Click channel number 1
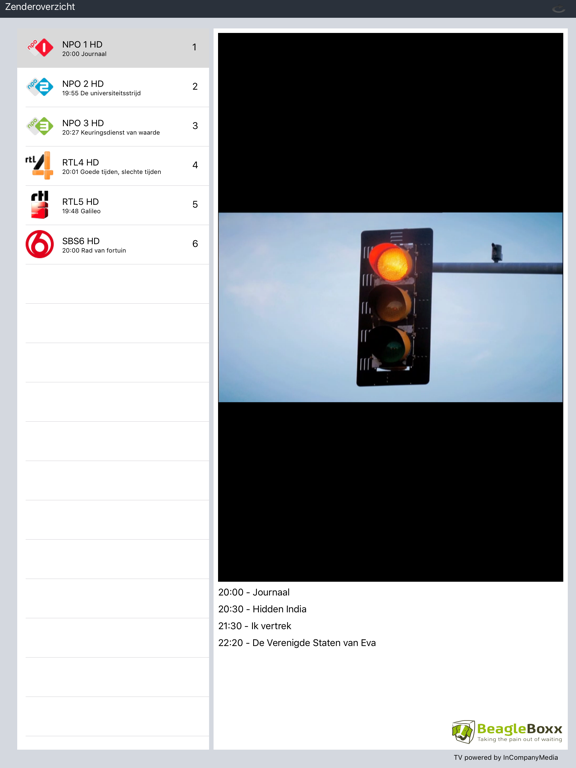This screenshot has width=576, height=768. click(x=194, y=48)
